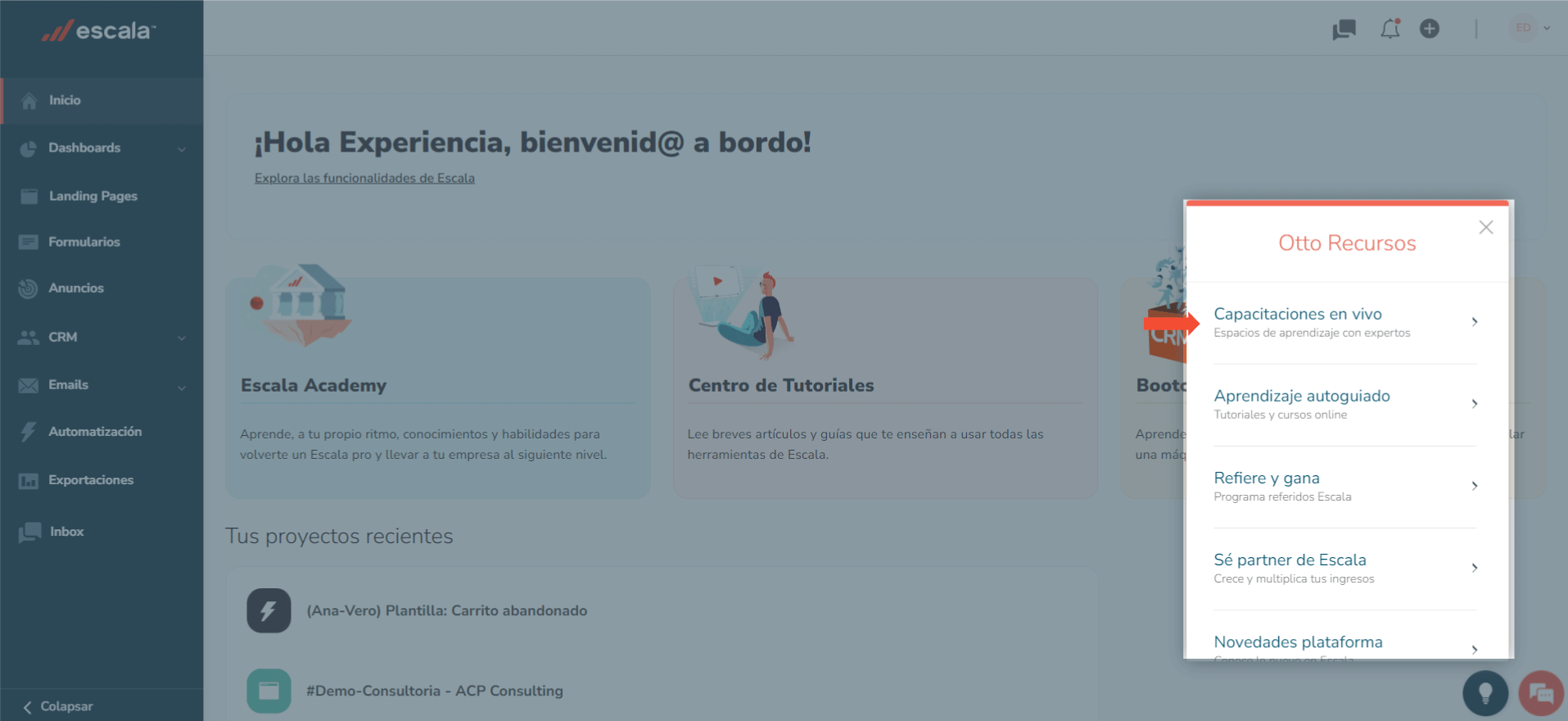Screen dimensions: 1568x721
Task: Open Inbox menu item
Action: click(102, 532)
